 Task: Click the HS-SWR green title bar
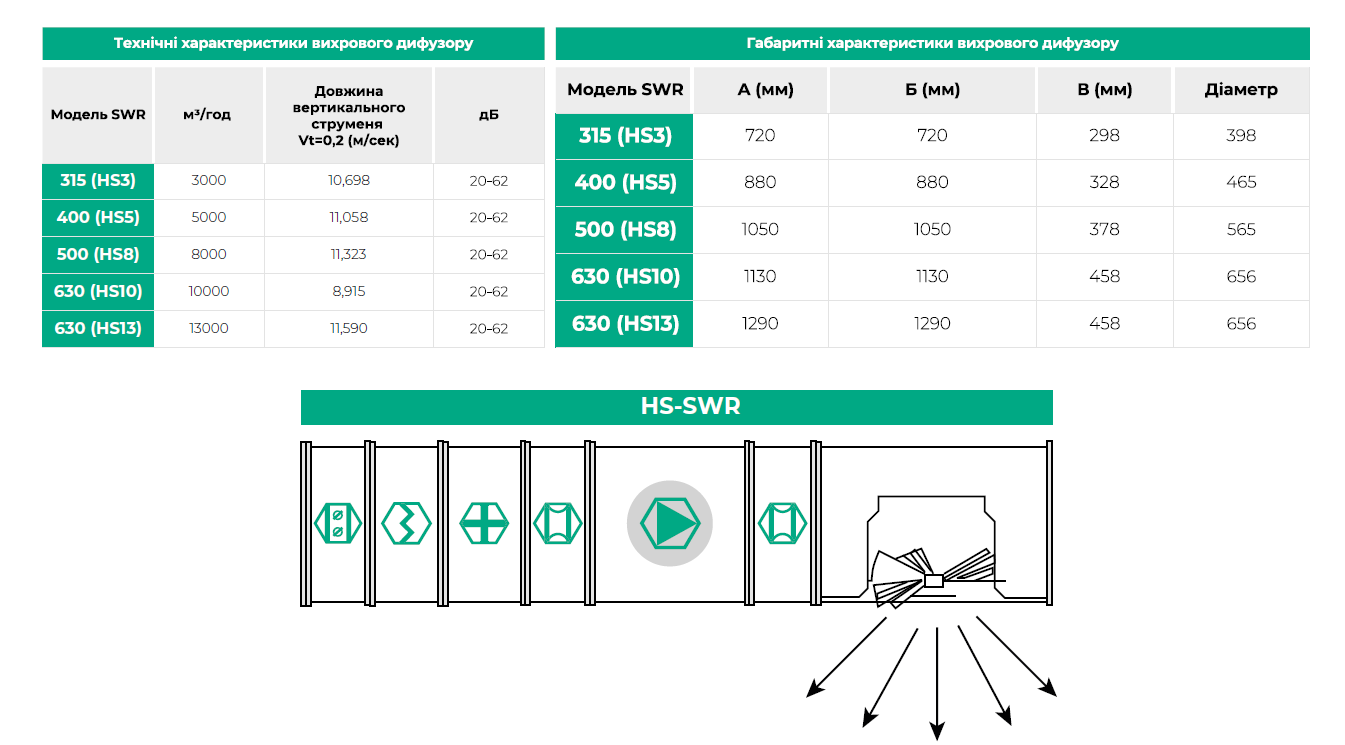[676, 407]
